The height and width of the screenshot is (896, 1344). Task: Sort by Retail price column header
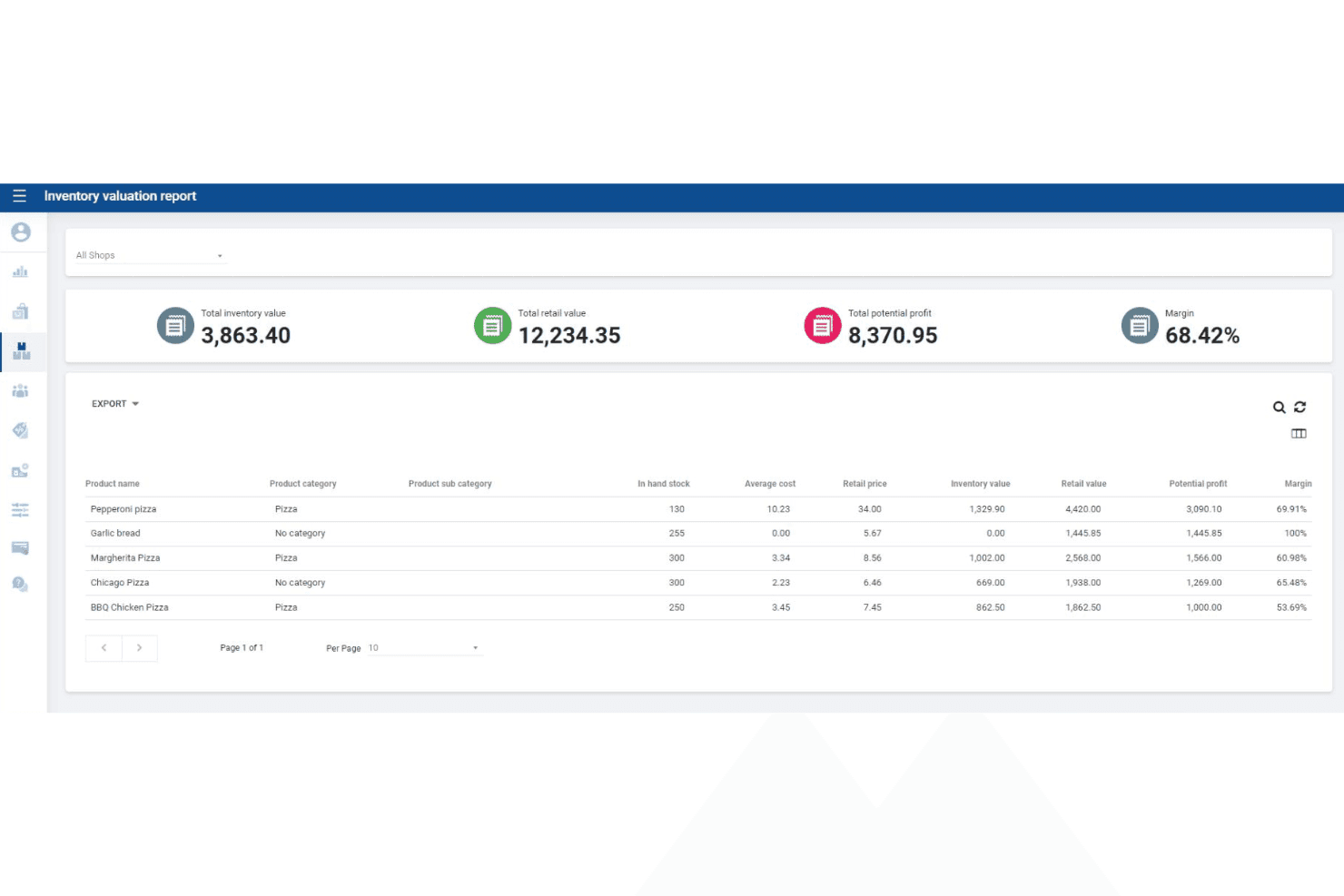point(865,484)
